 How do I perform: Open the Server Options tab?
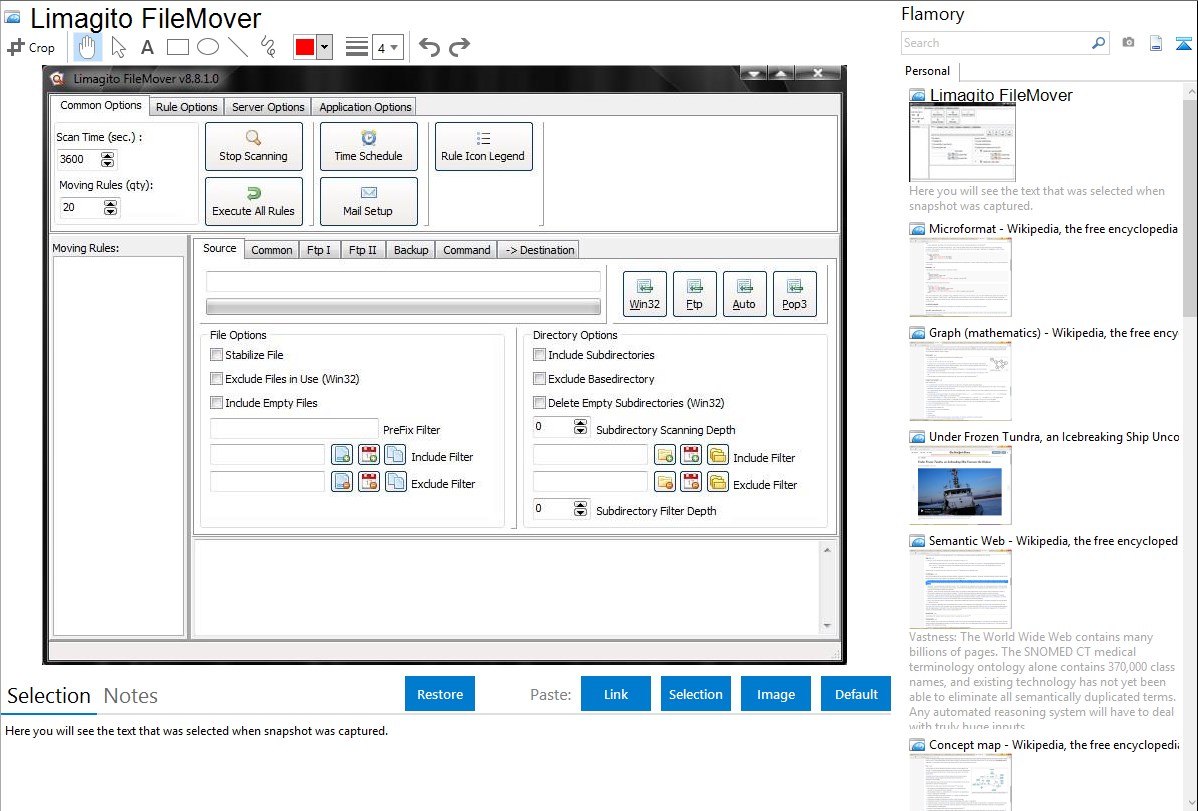(268, 107)
